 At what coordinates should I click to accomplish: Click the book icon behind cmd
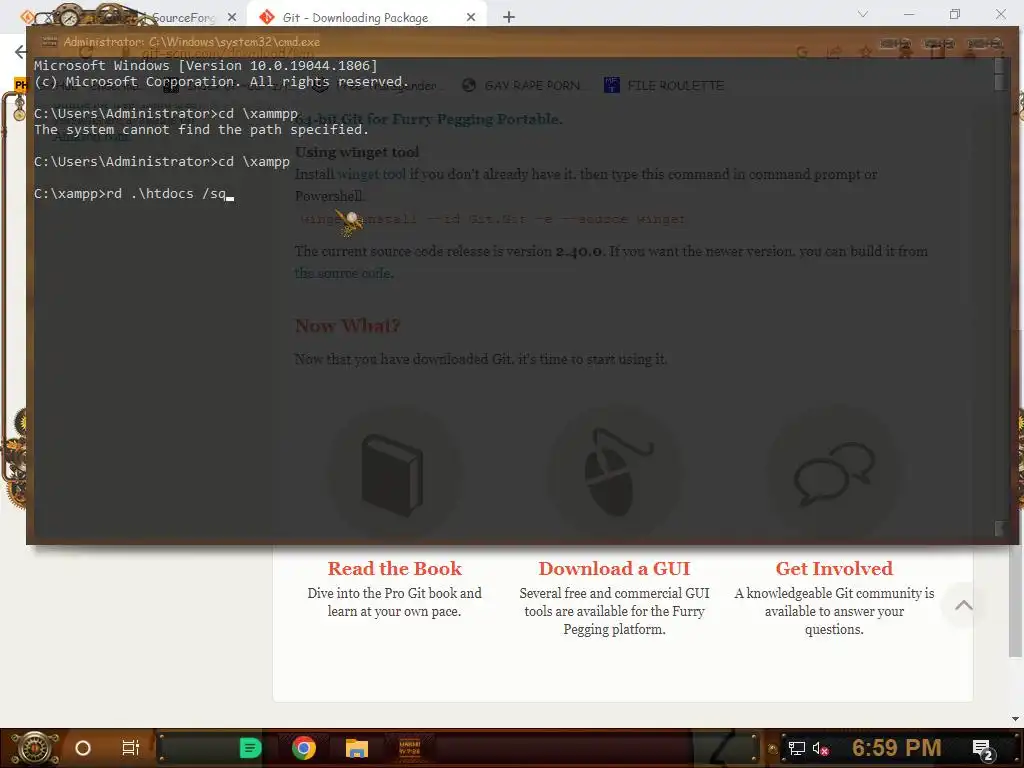(392, 475)
